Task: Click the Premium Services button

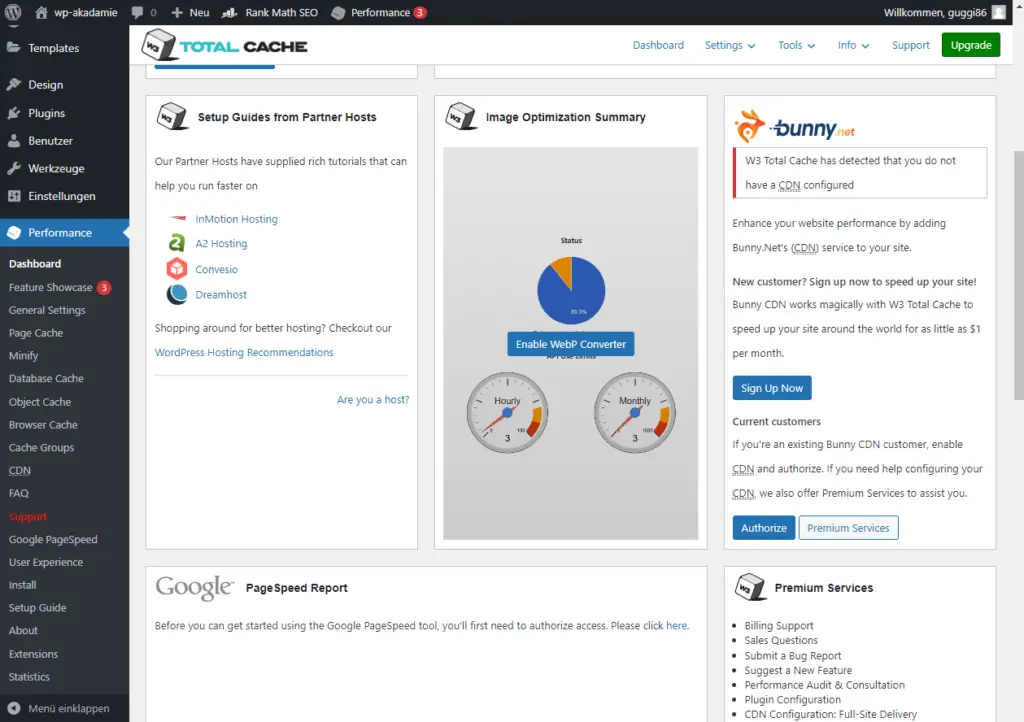Action: click(848, 527)
